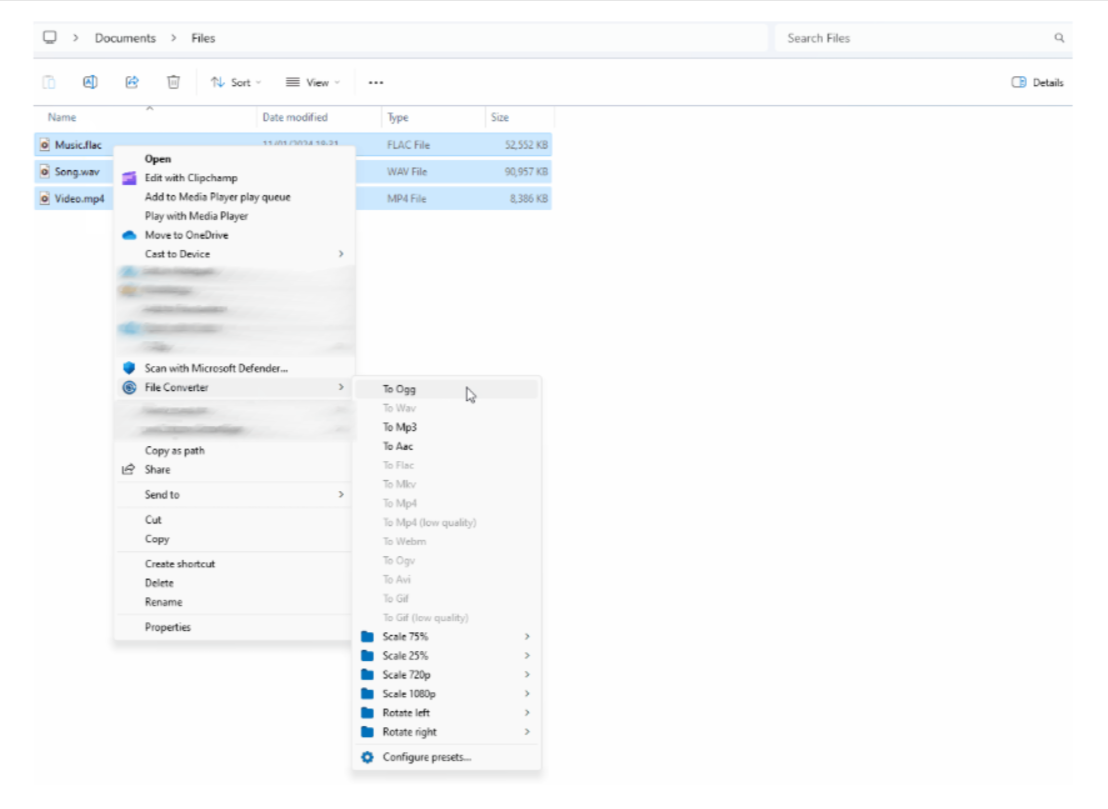Image resolution: width=1108 pixels, height=809 pixels.
Task: Open the View dropdown
Action: coord(313,83)
